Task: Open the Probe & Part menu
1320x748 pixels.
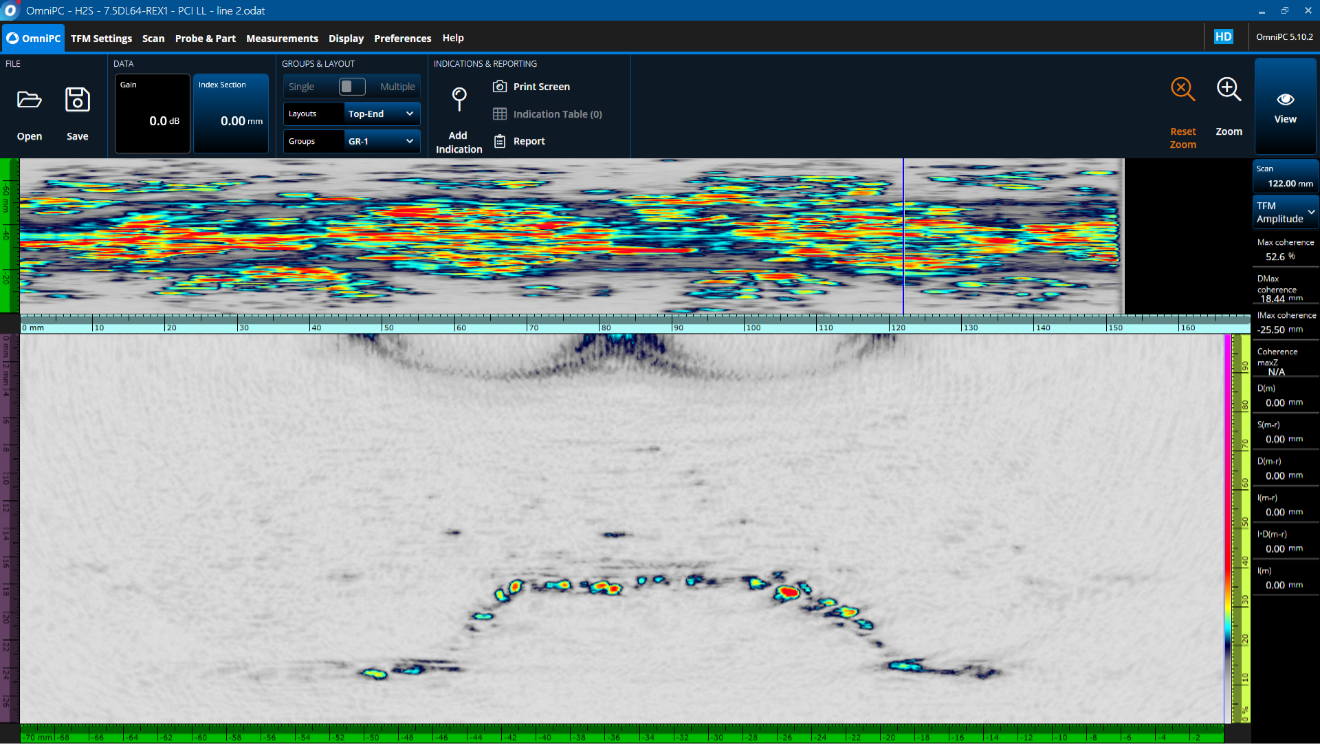Action: 205,38
